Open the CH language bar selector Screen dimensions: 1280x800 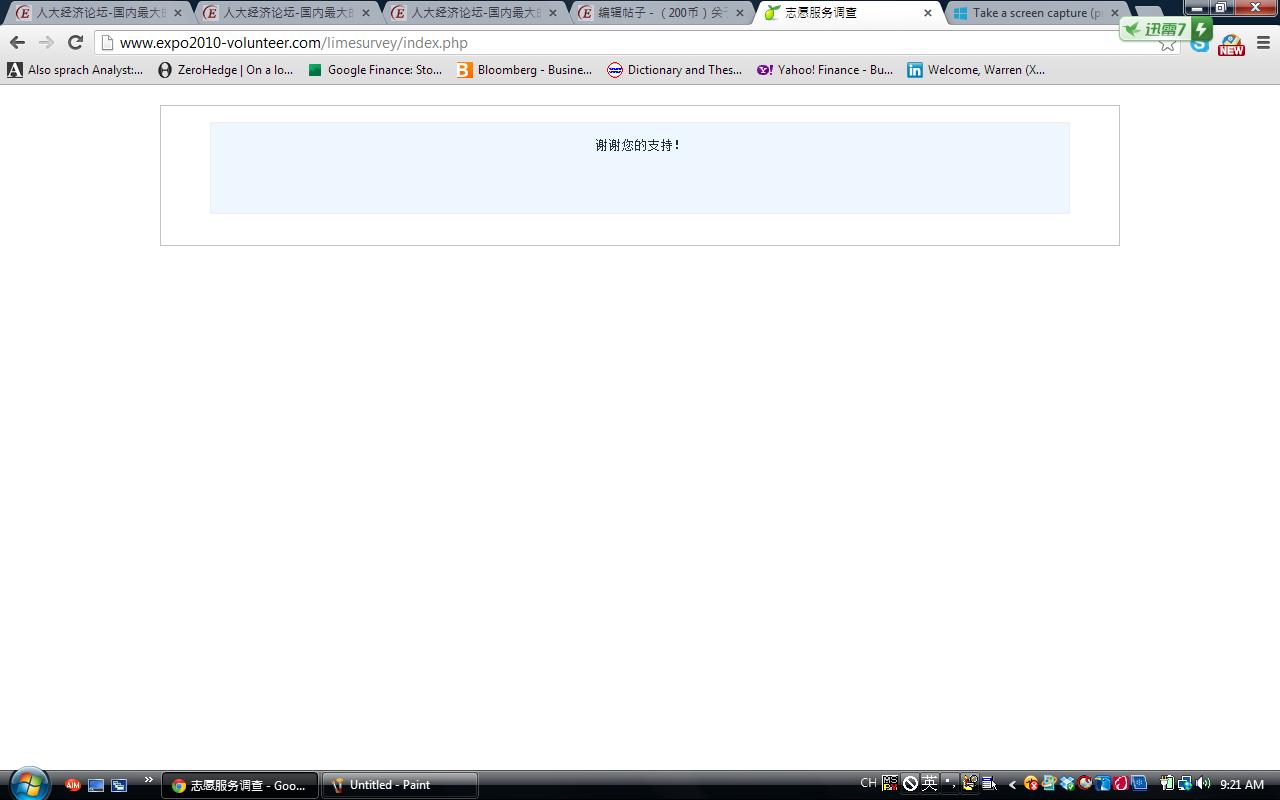pyautogui.click(x=868, y=783)
